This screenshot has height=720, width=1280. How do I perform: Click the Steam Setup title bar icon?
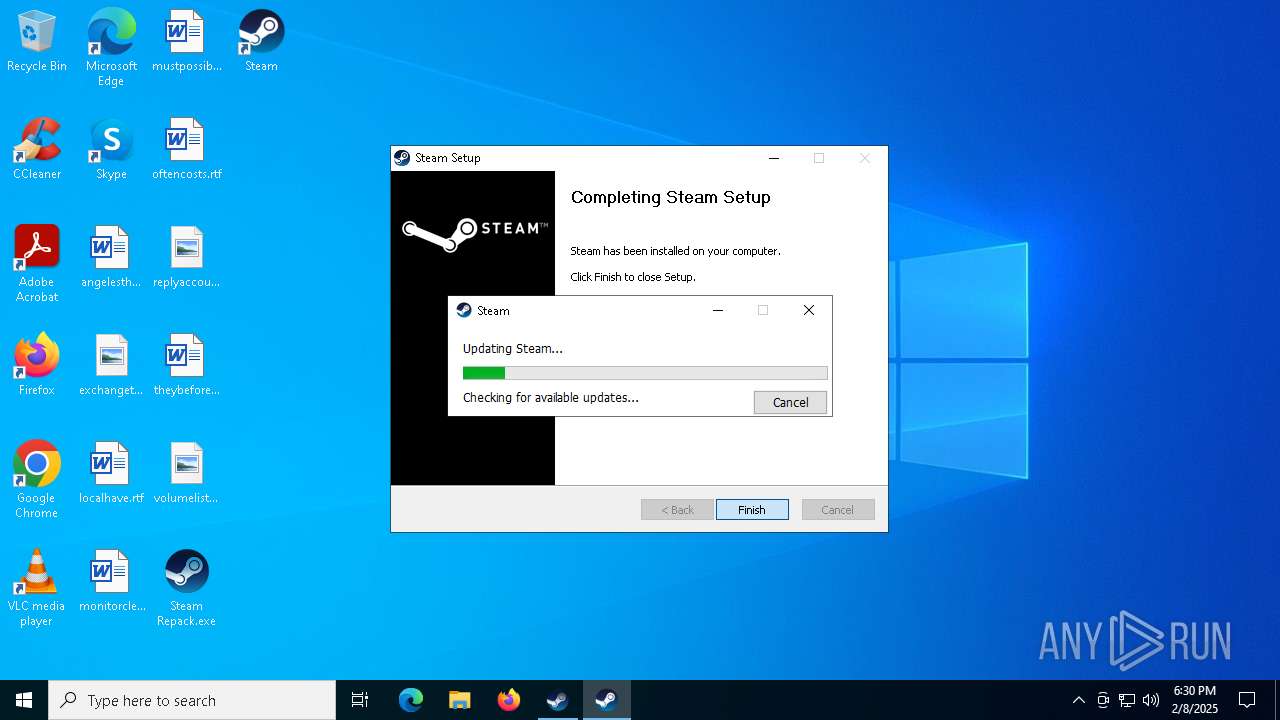click(x=402, y=158)
